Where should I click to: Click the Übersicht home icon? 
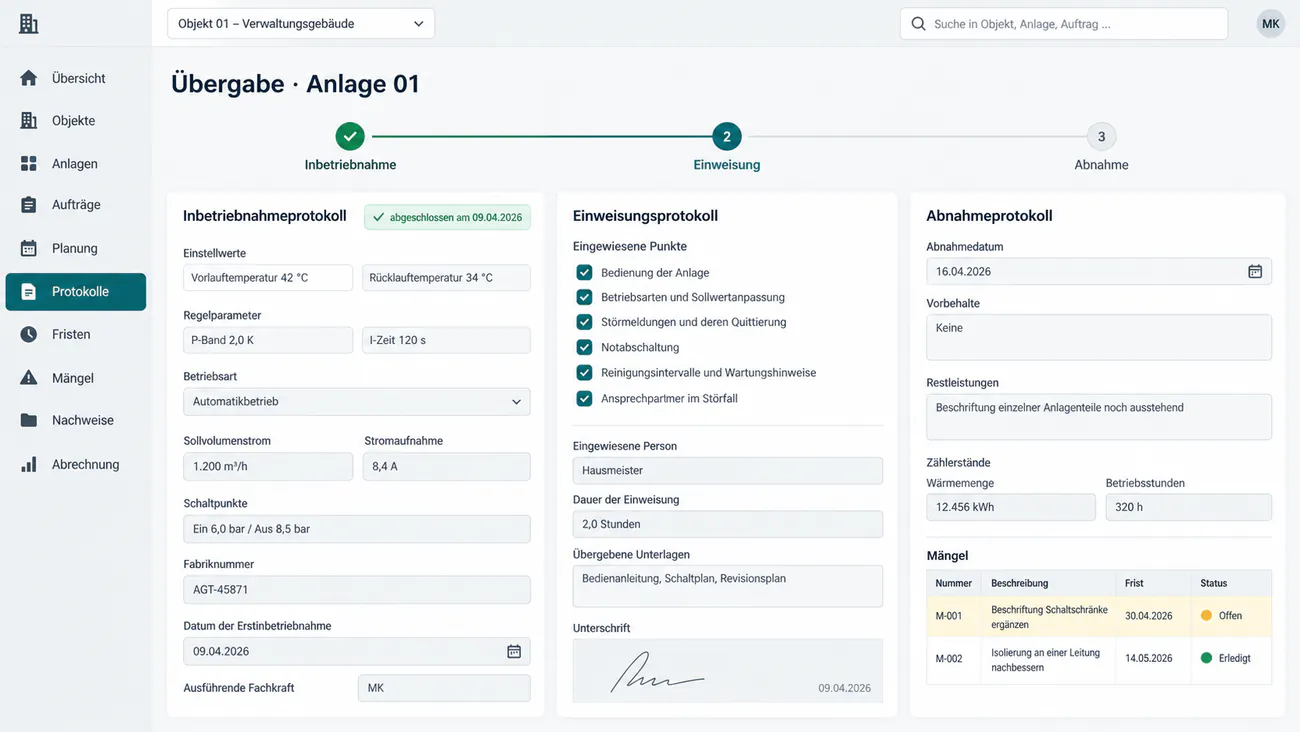[29, 78]
